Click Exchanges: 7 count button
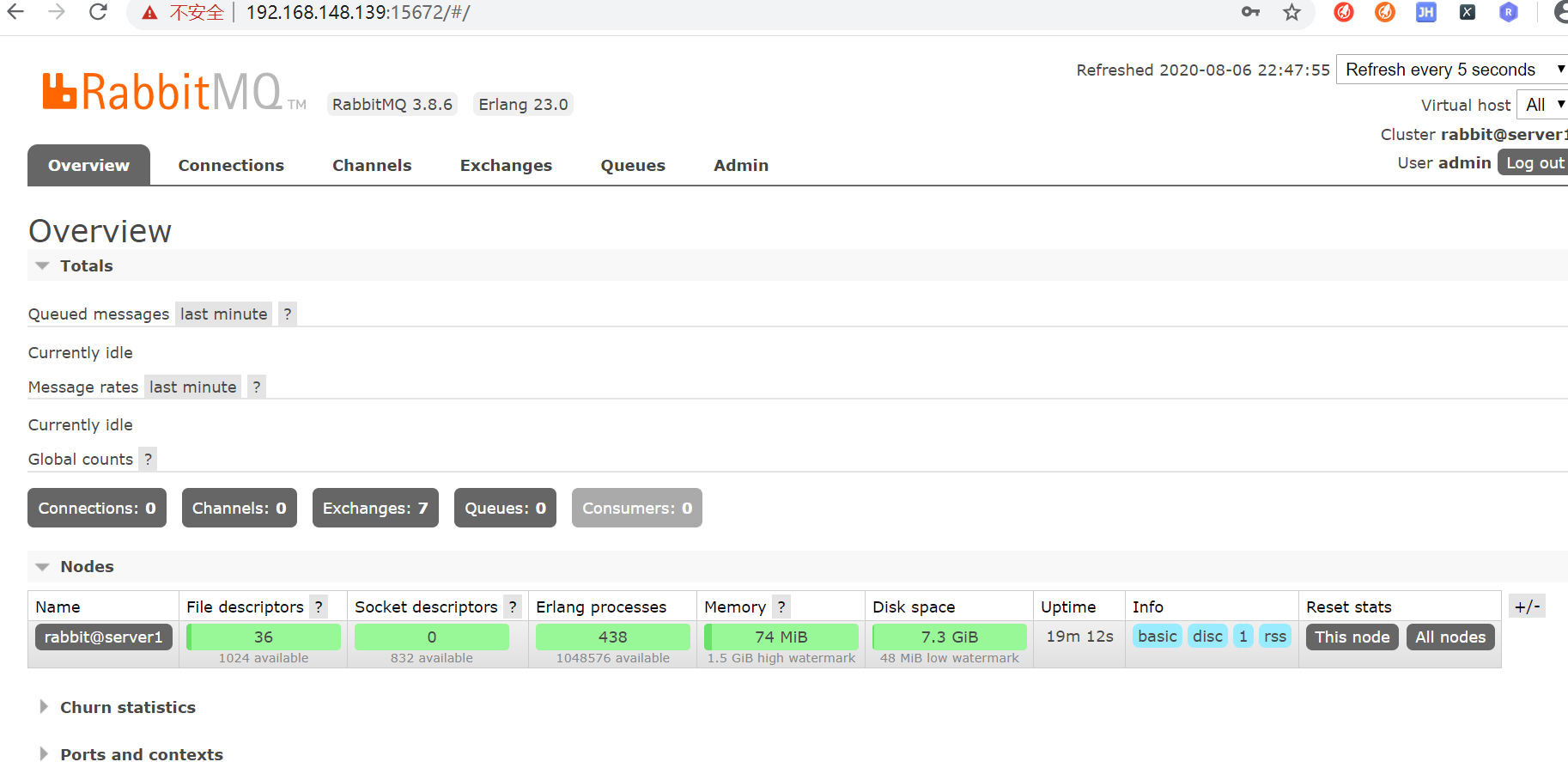Screen dimensions: 1568x762 click(x=375, y=508)
